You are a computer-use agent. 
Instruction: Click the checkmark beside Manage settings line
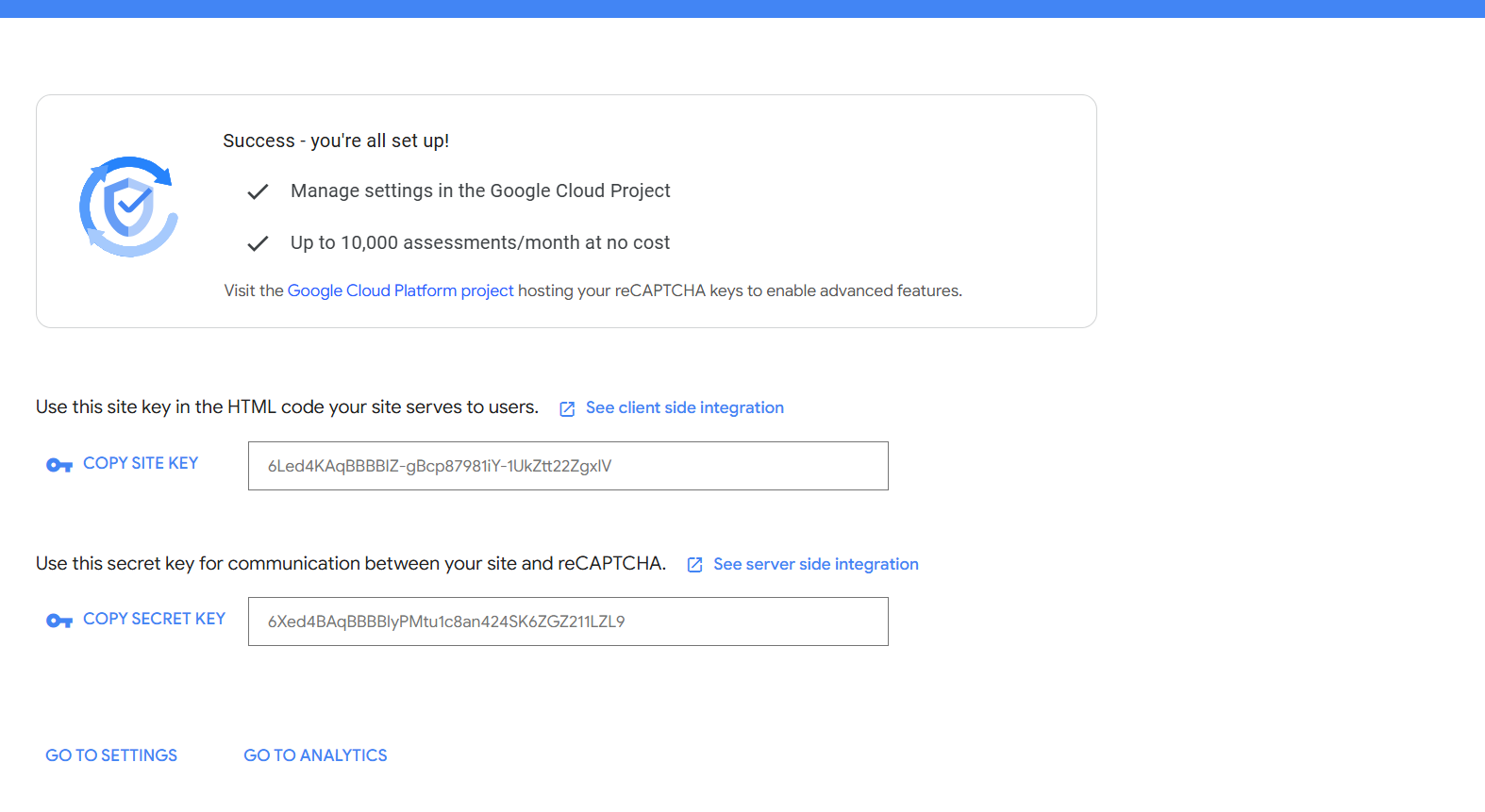coord(258,191)
